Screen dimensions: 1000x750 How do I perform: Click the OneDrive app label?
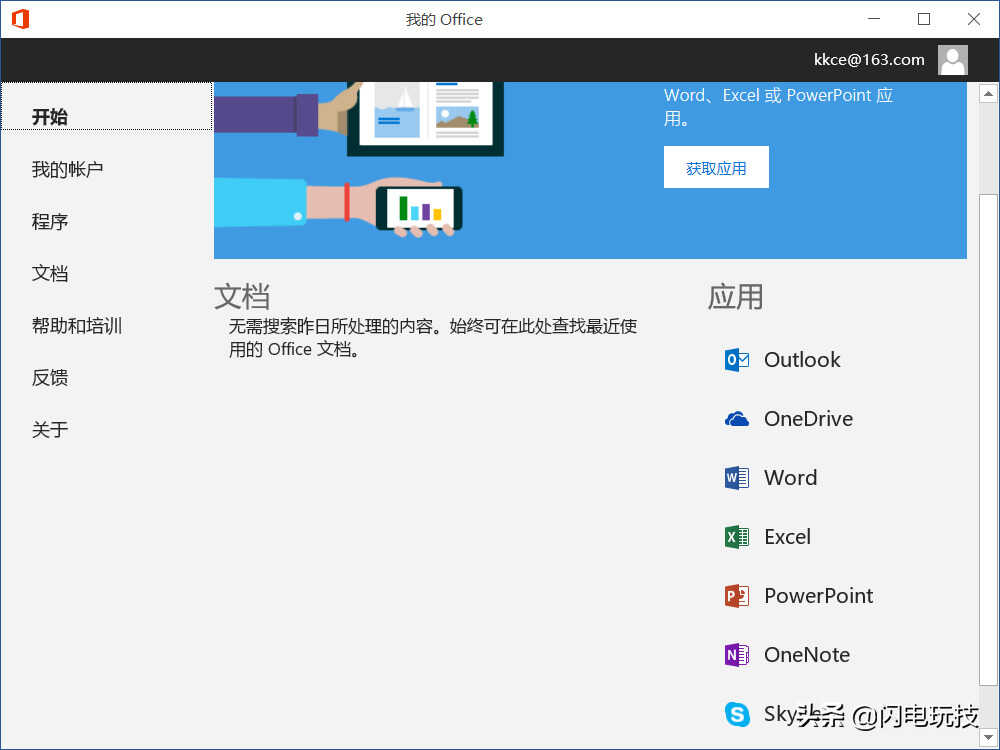[x=809, y=419]
